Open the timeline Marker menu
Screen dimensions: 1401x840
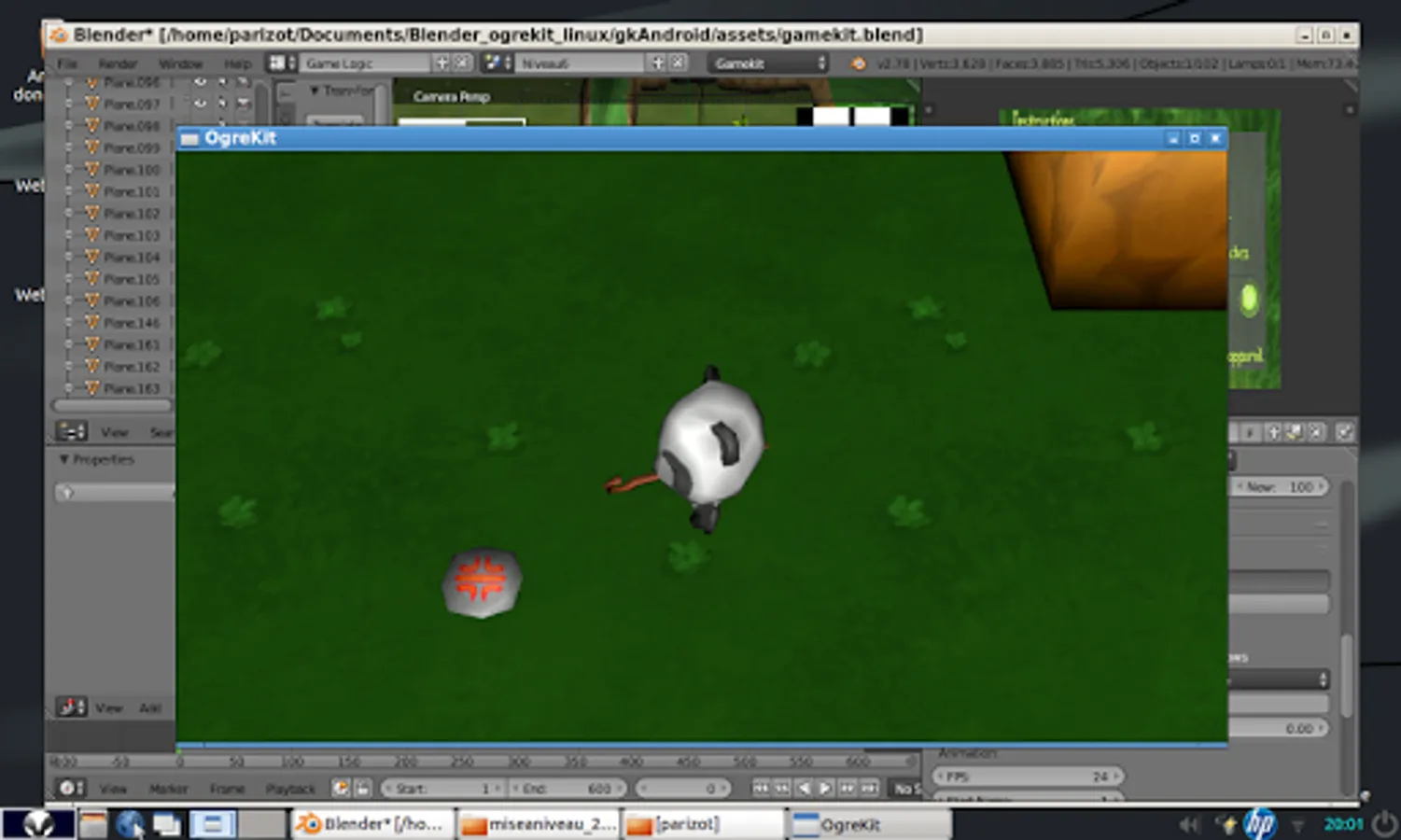pos(168,789)
